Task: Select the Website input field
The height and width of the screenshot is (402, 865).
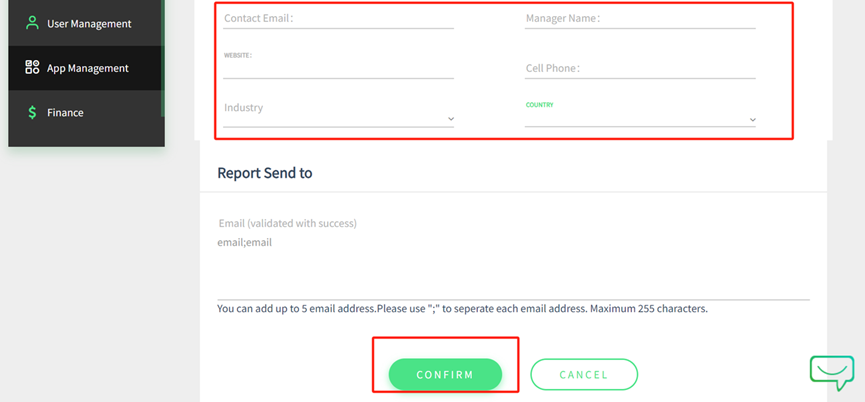Action: coord(338,69)
